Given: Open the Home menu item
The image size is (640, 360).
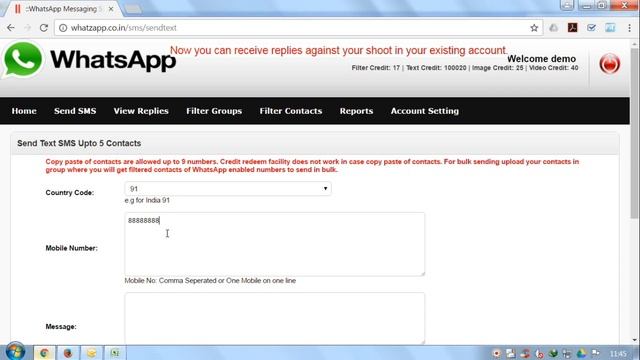Looking at the screenshot, I should [x=24, y=111].
